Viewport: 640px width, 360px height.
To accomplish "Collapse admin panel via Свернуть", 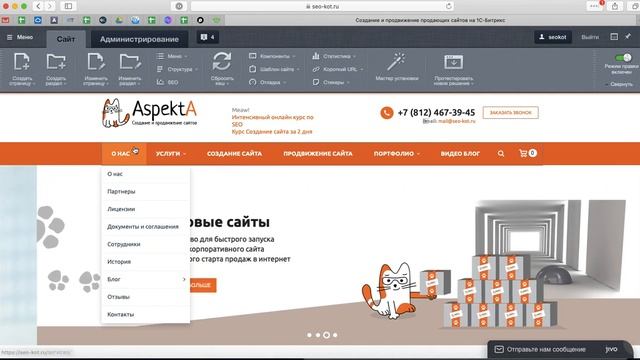I will click(619, 84).
